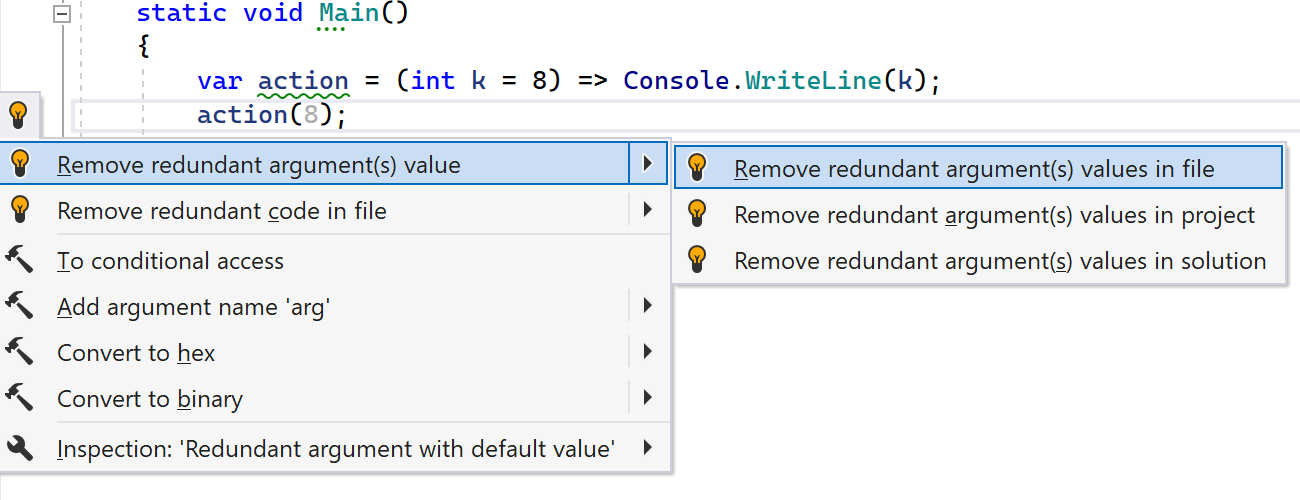Click the wrench icon beside the Inspection entry
This screenshot has height=500, width=1300.
pyautogui.click(x=19, y=448)
